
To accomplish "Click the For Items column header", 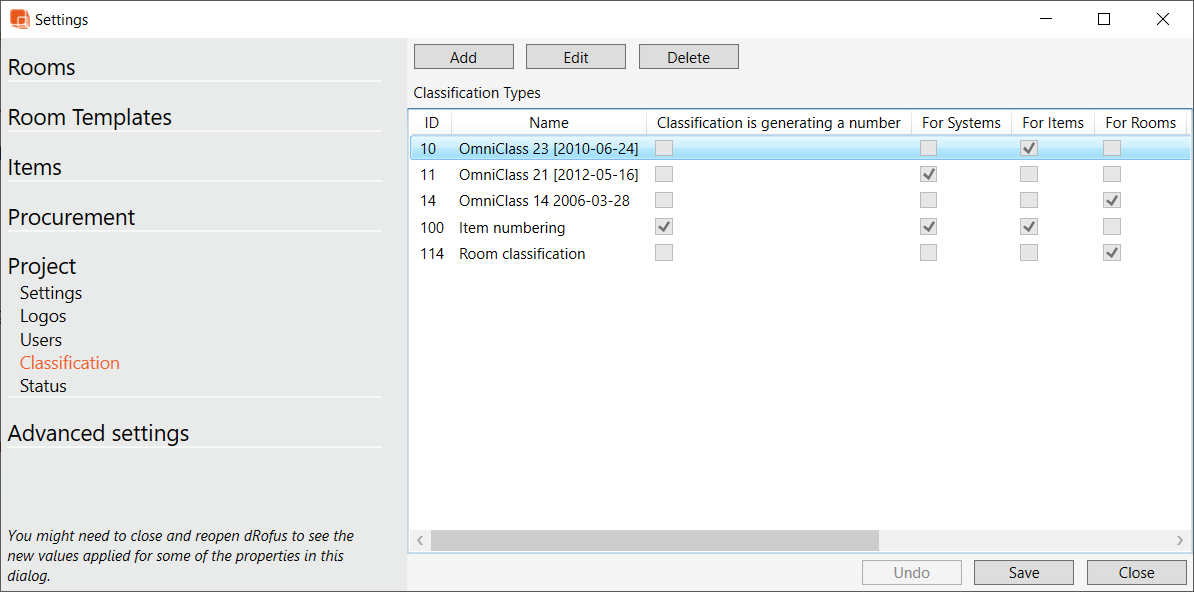I will pyautogui.click(x=1053, y=123).
